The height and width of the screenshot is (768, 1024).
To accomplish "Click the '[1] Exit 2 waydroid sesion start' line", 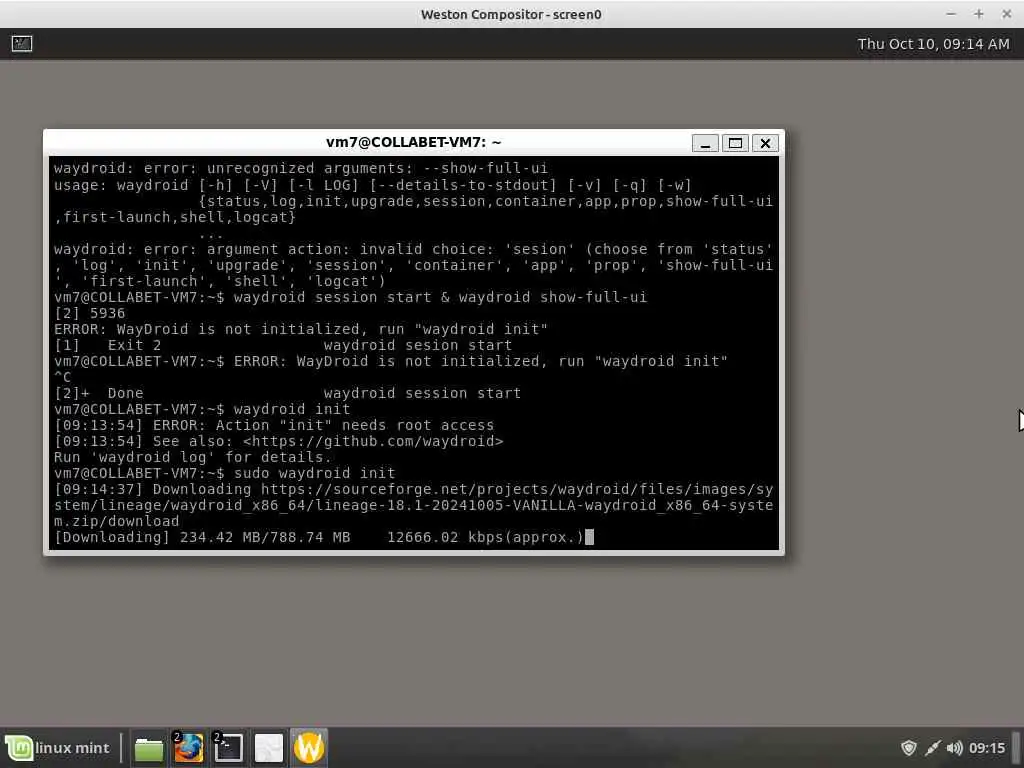I will coord(283,345).
